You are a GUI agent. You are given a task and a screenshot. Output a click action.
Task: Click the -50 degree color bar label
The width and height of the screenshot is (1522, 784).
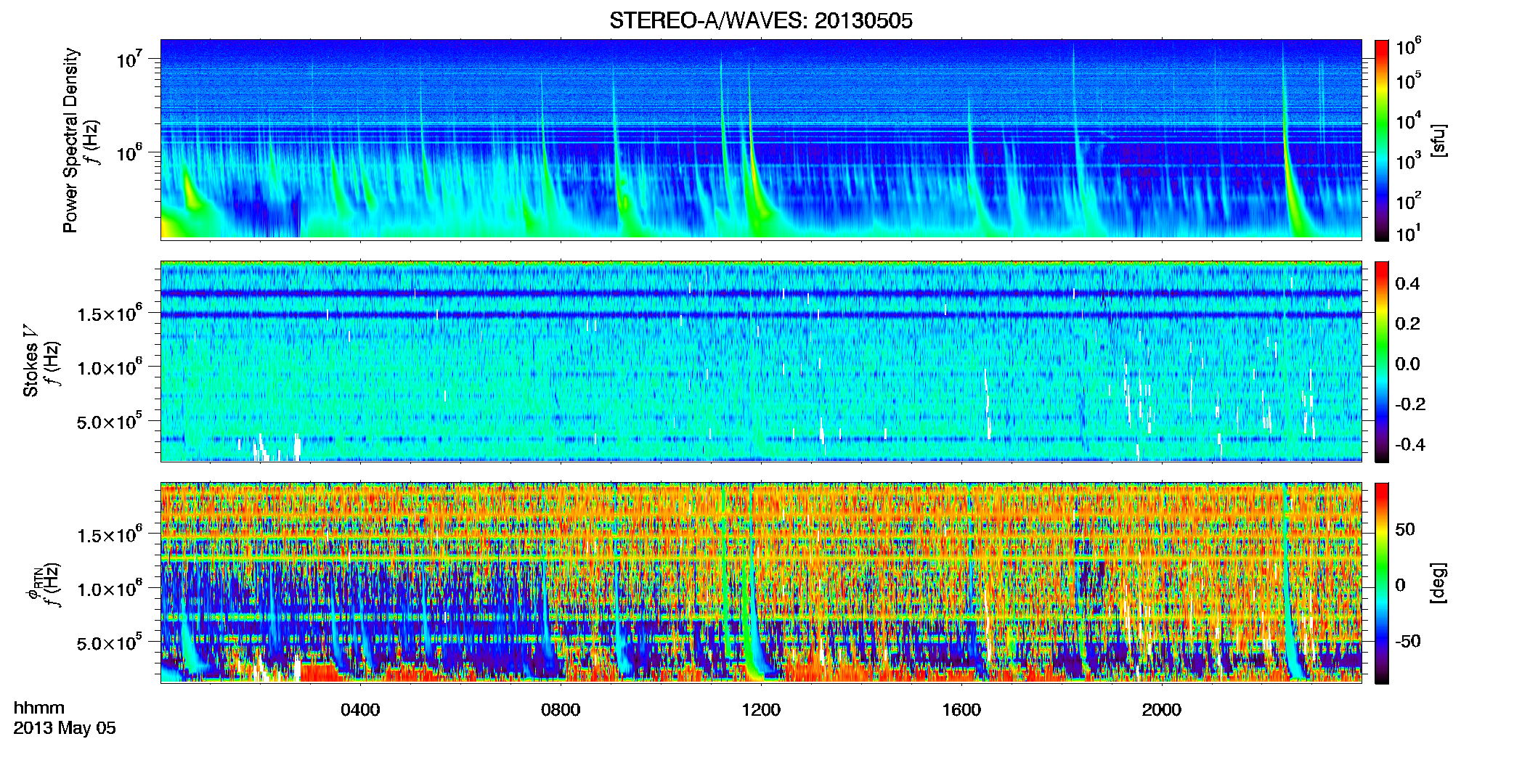[1407, 641]
